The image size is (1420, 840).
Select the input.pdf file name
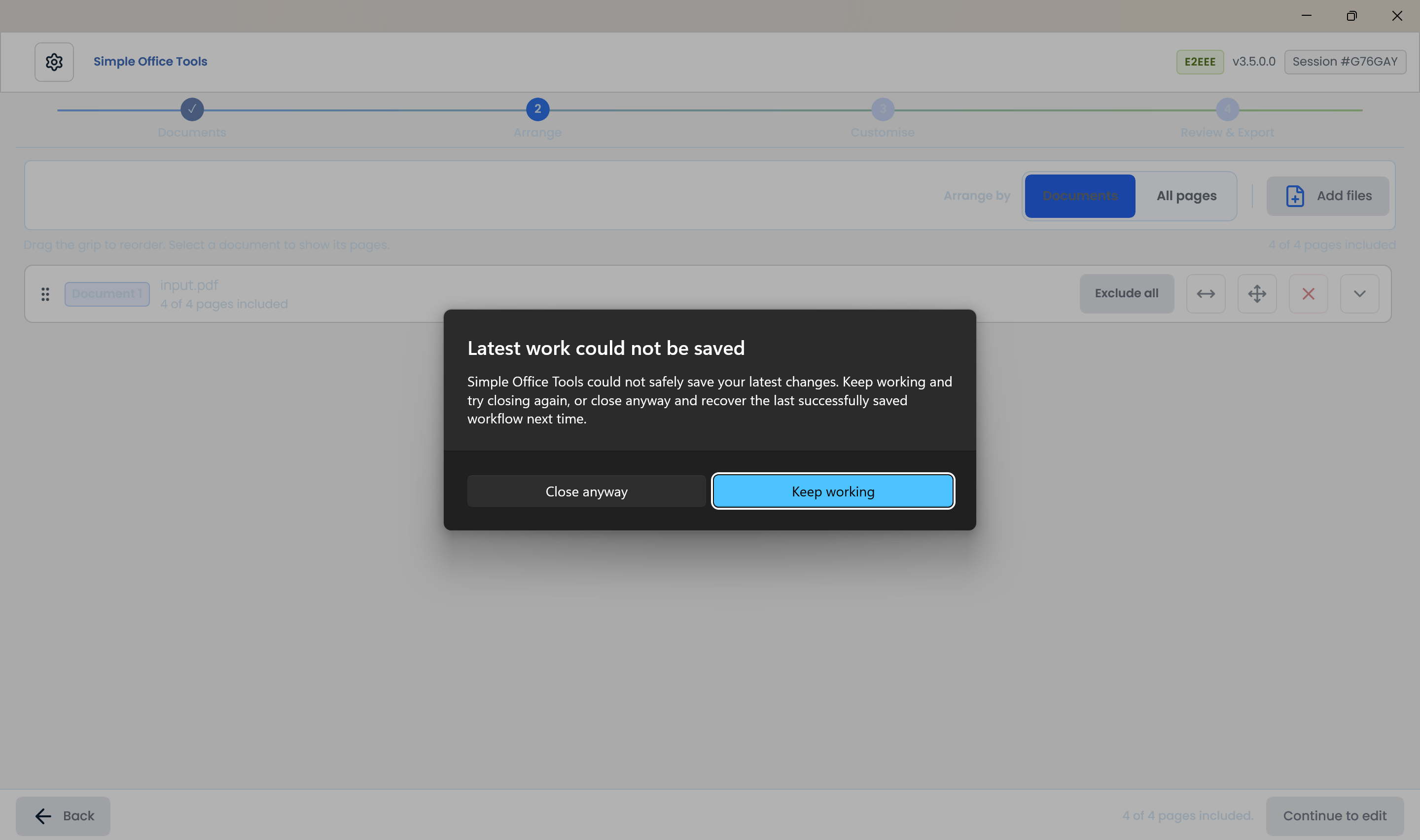189,285
